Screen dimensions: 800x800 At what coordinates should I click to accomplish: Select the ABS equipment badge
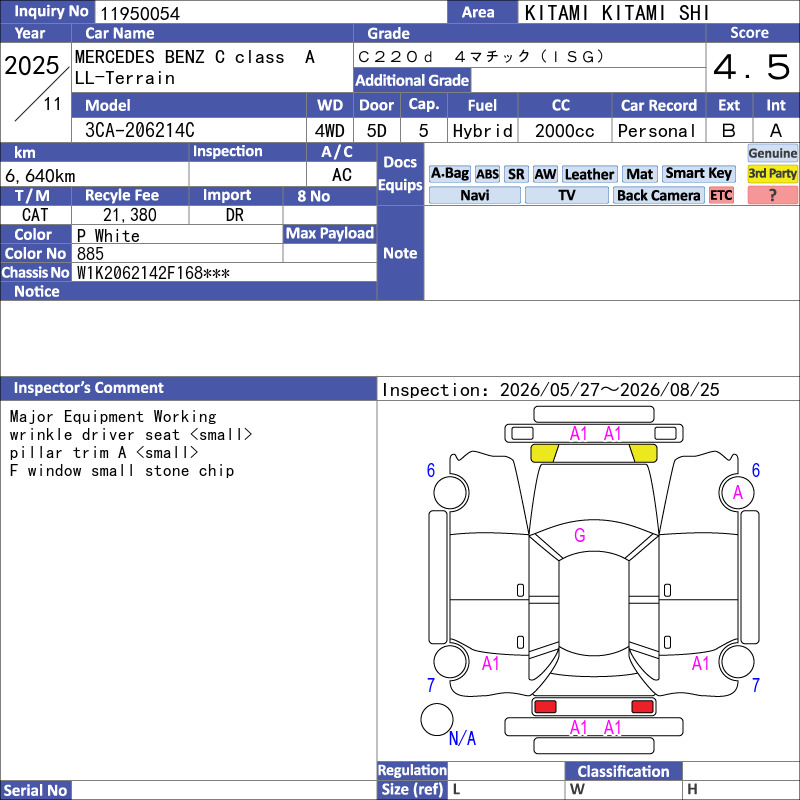[487, 174]
